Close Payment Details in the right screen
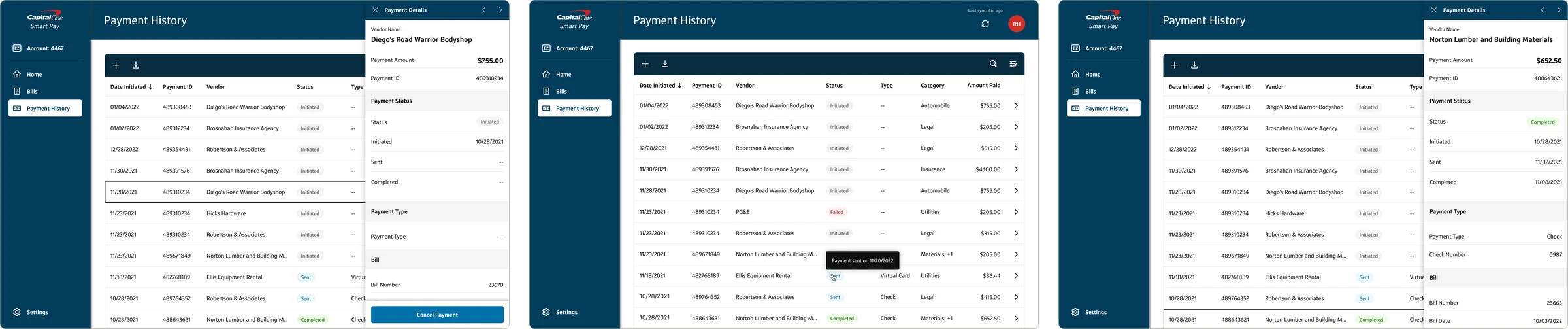The width and height of the screenshot is (1568, 329). point(1433,10)
